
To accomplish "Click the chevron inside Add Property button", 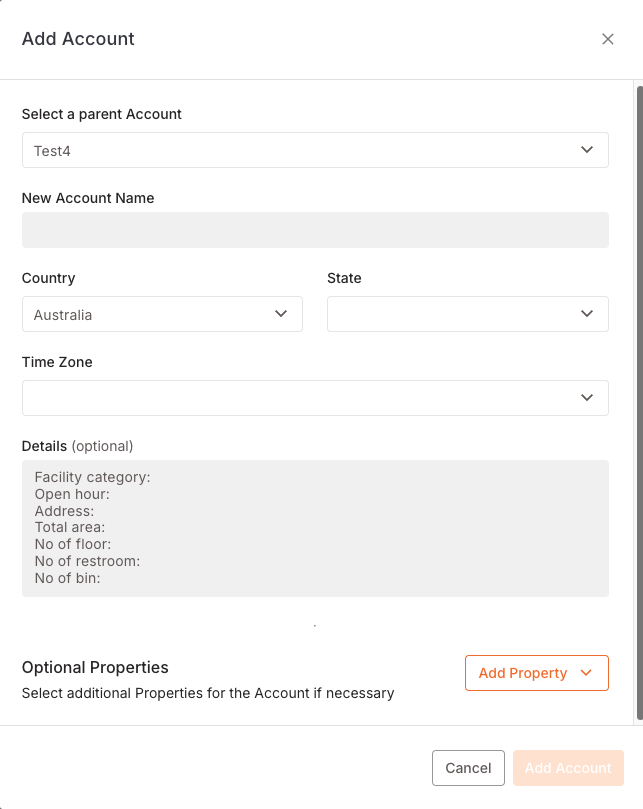I will click(587, 673).
